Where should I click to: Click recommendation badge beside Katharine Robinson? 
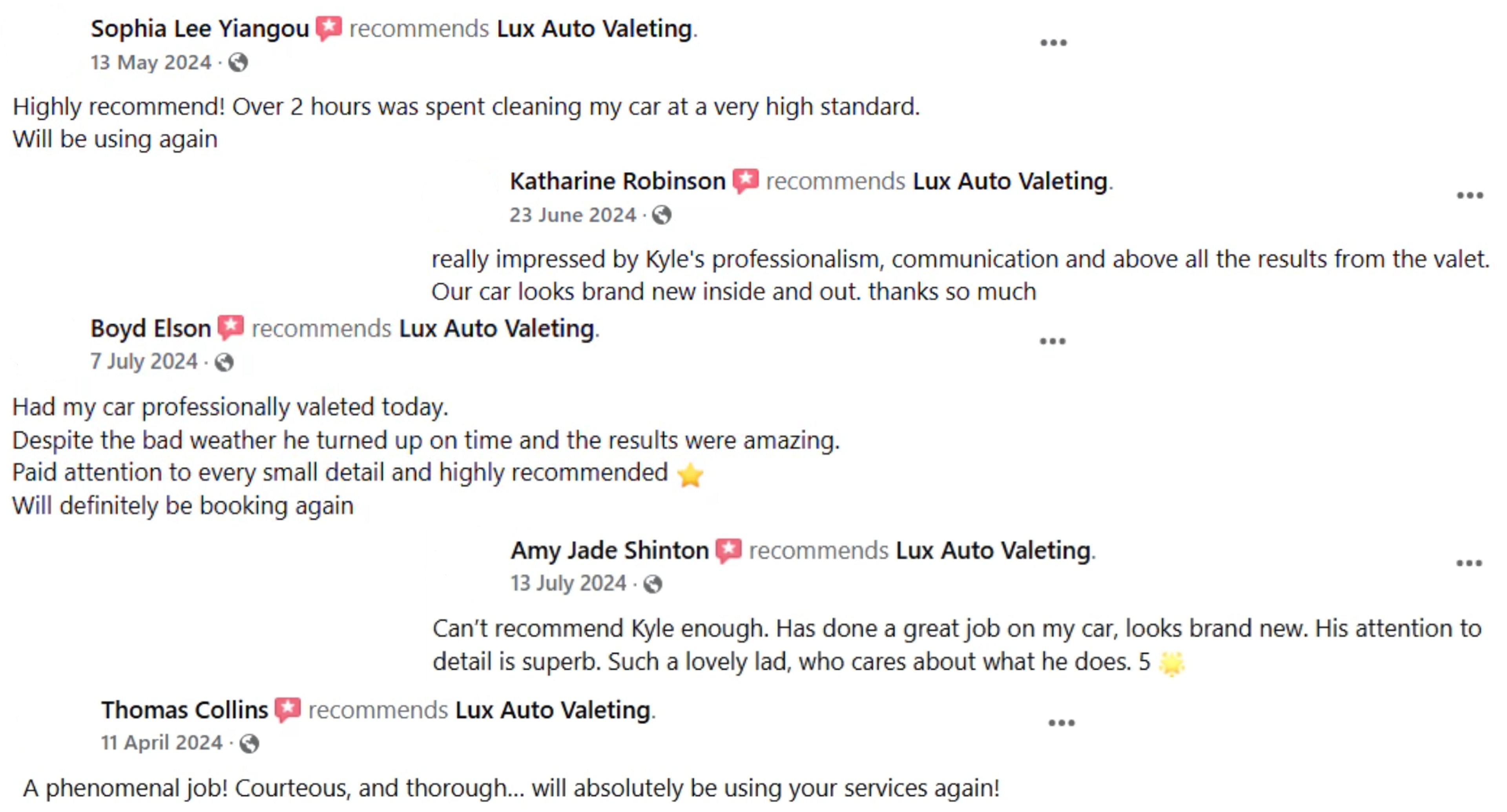746,181
